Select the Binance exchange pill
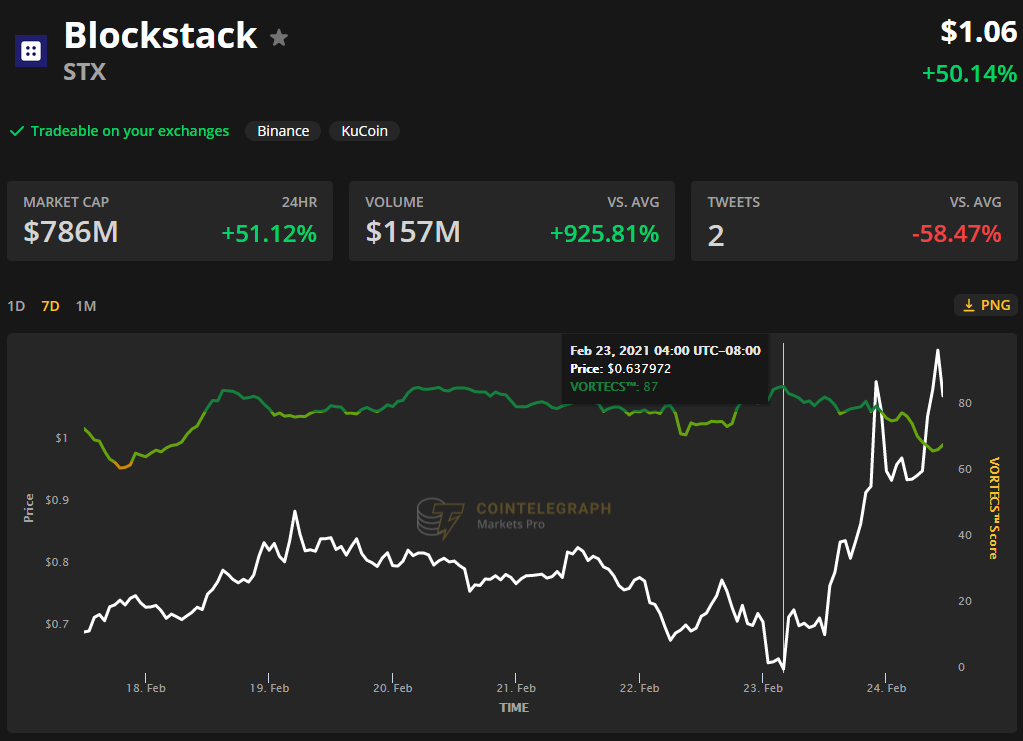Image resolution: width=1023 pixels, height=741 pixels. click(283, 131)
